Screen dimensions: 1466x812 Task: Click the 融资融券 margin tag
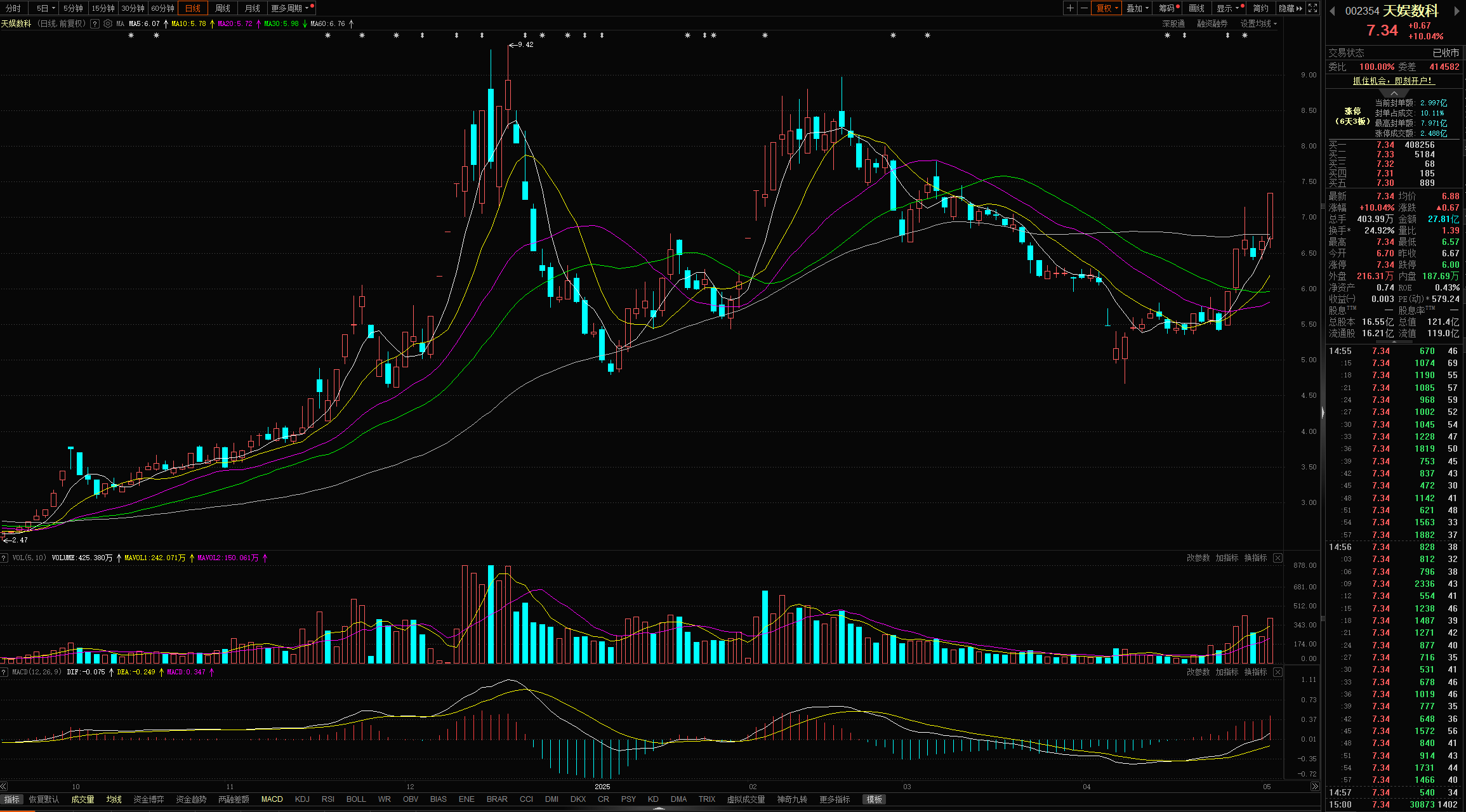point(1212,23)
